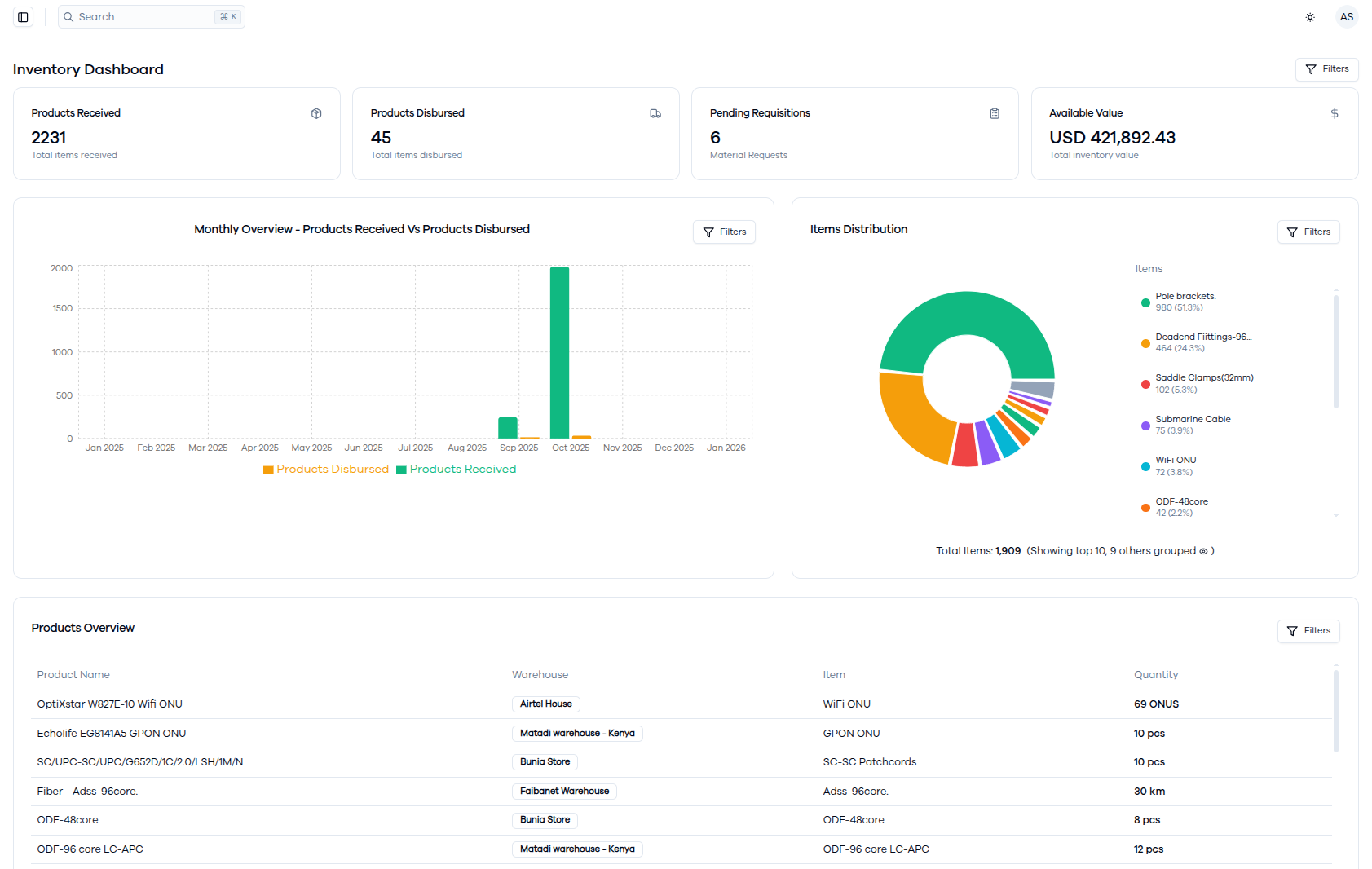This screenshot has height=869, width=1372.
Task: Click the Products Overview table scrollbar
Action: pyautogui.click(x=1336, y=711)
